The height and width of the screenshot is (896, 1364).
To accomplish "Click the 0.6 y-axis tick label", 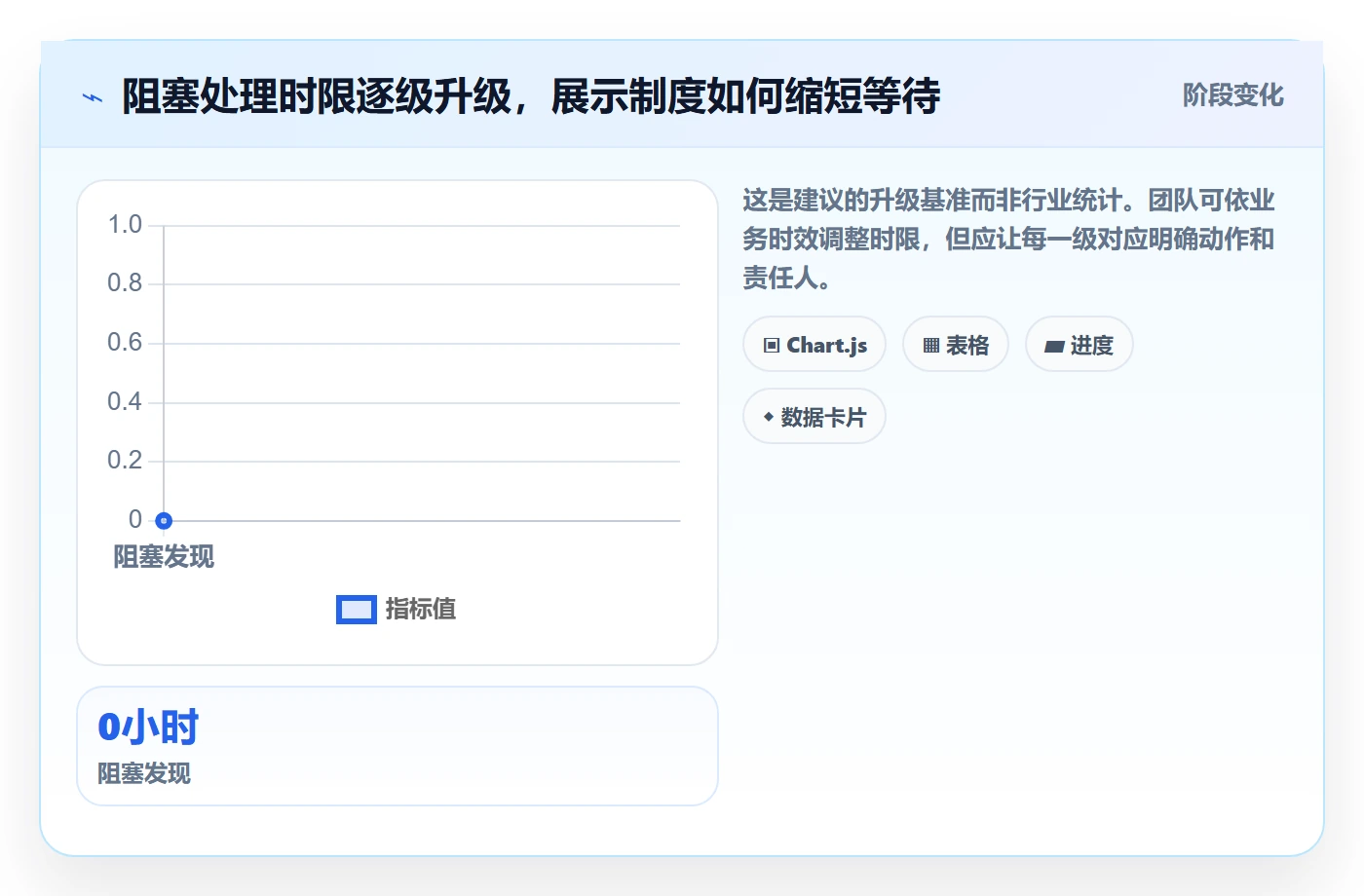I will click(x=125, y=343).
